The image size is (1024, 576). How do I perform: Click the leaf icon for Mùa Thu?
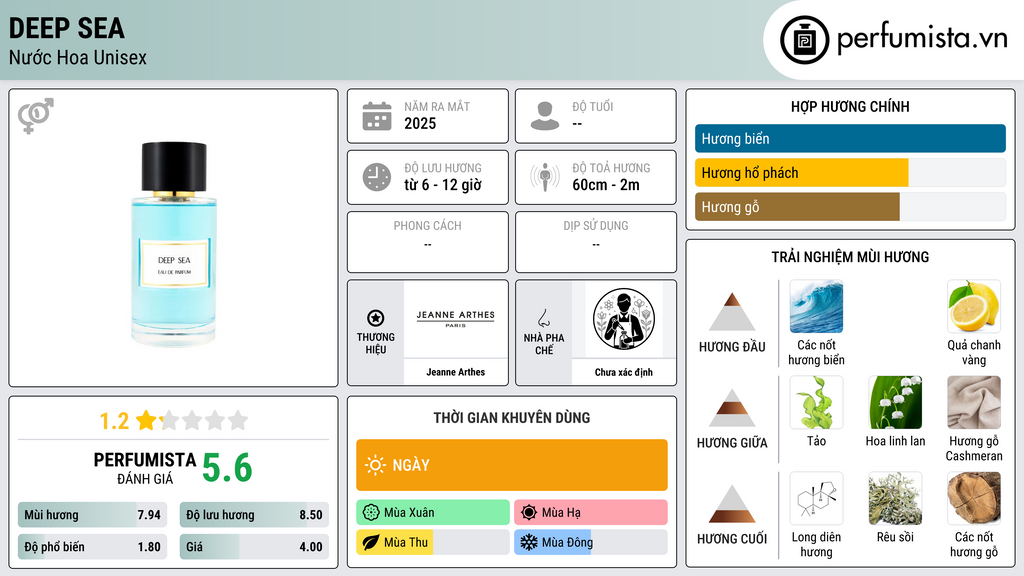371,542
